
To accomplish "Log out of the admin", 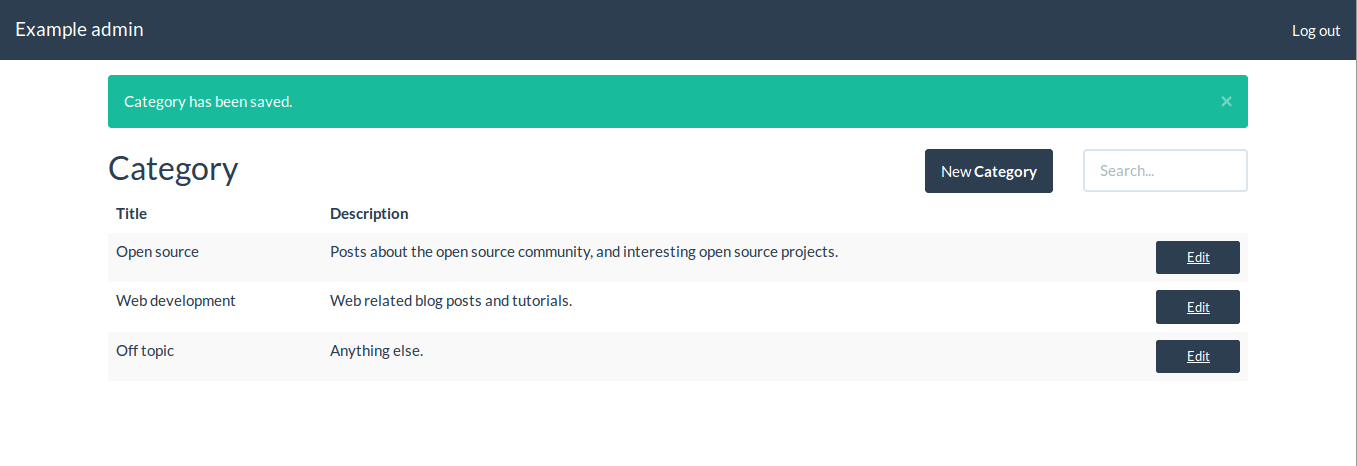I will (x=1316, y=30).
